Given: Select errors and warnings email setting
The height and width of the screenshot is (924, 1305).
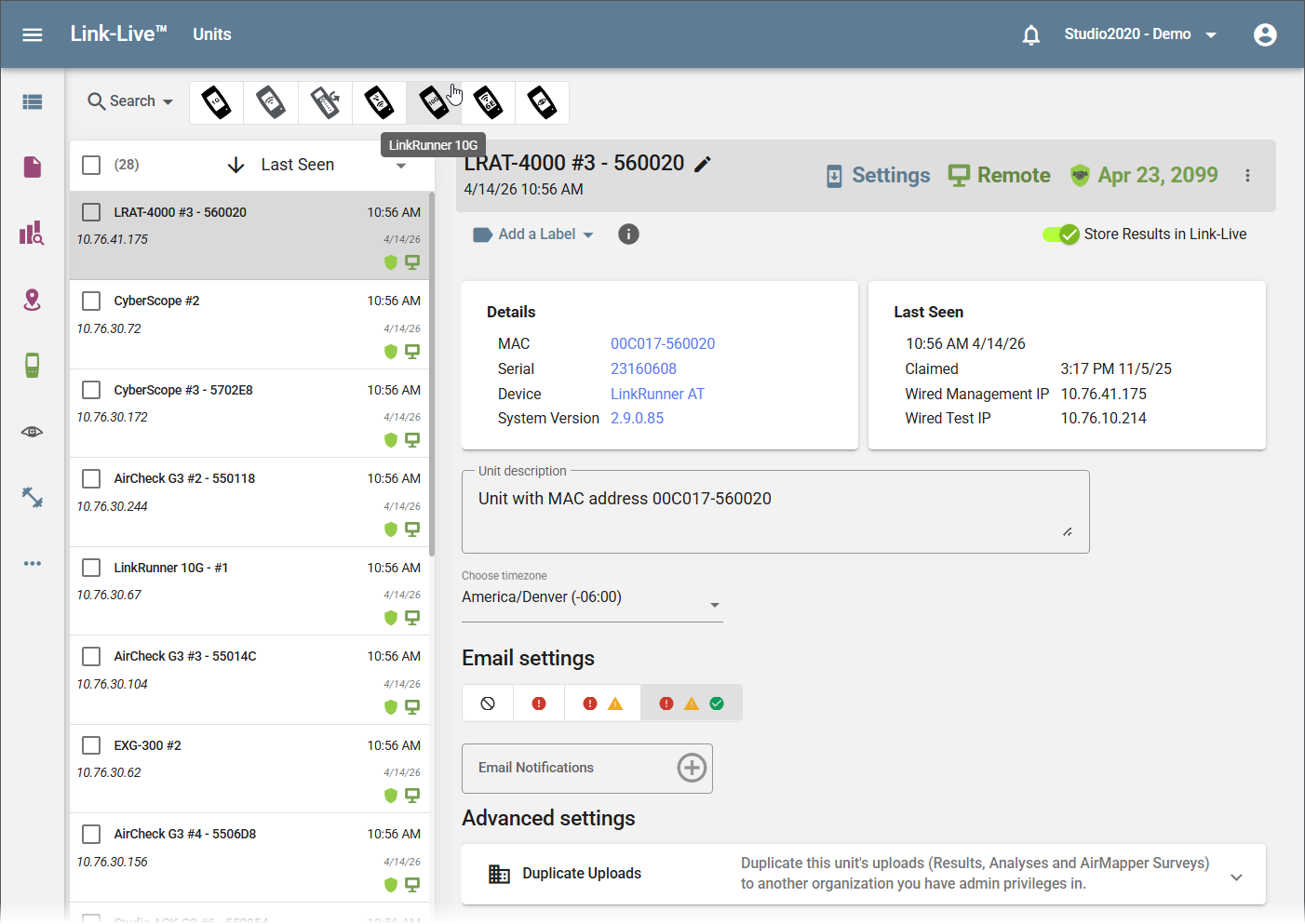Looking at the screenshot, I should click(602, 703).
